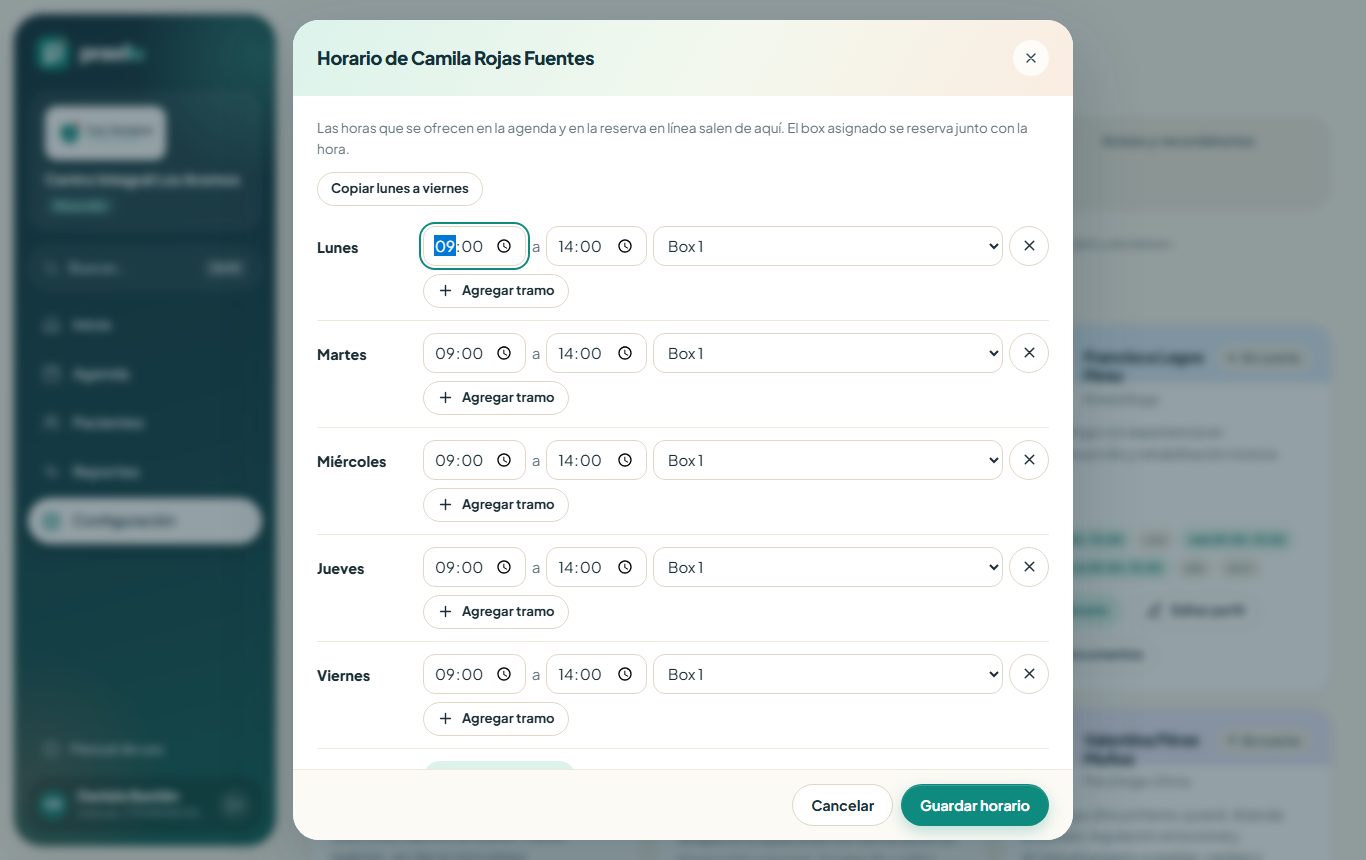Click the Miércoles day label
1366x860 pixels.
pos(352,462)
